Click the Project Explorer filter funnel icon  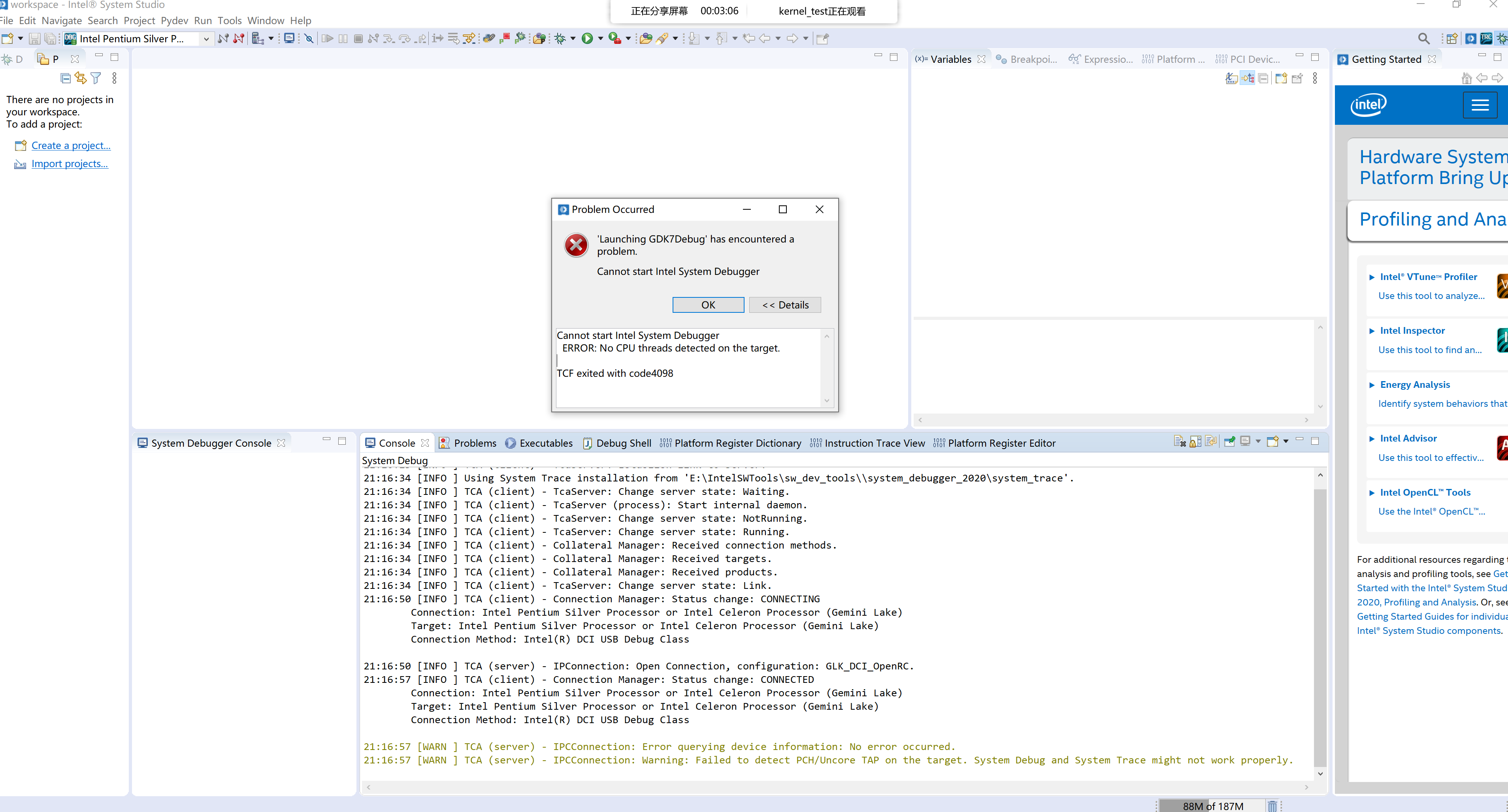[96, 78]
